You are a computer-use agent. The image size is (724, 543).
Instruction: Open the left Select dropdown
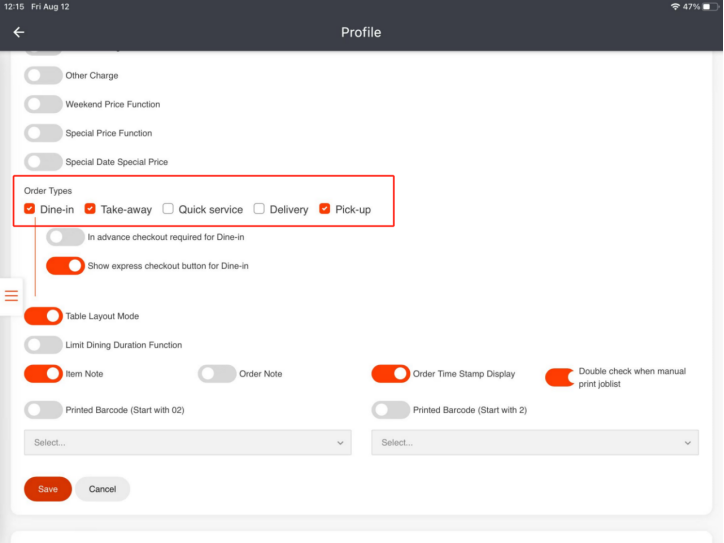click(187, 442)
